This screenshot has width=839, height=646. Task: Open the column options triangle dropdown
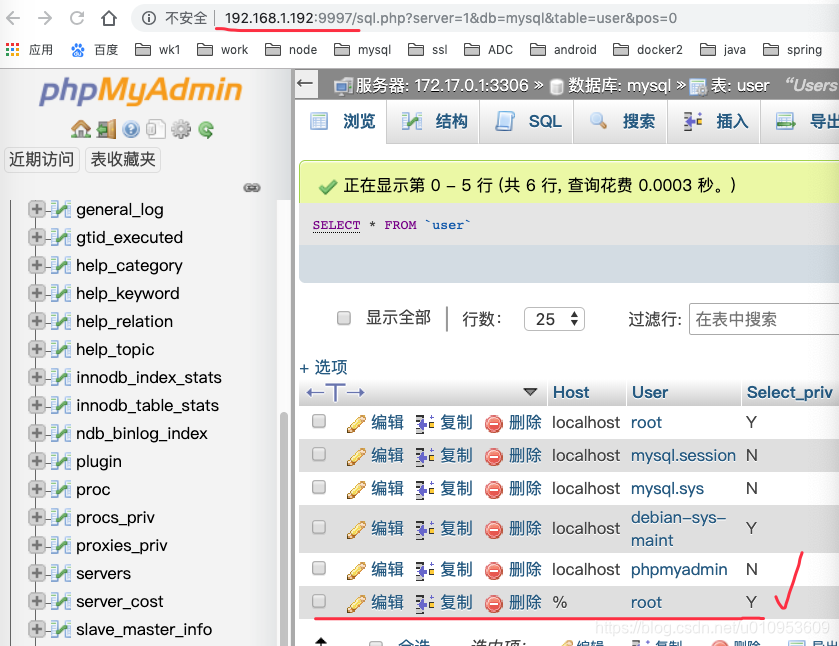pyautogui.click(x=530, y=392)
